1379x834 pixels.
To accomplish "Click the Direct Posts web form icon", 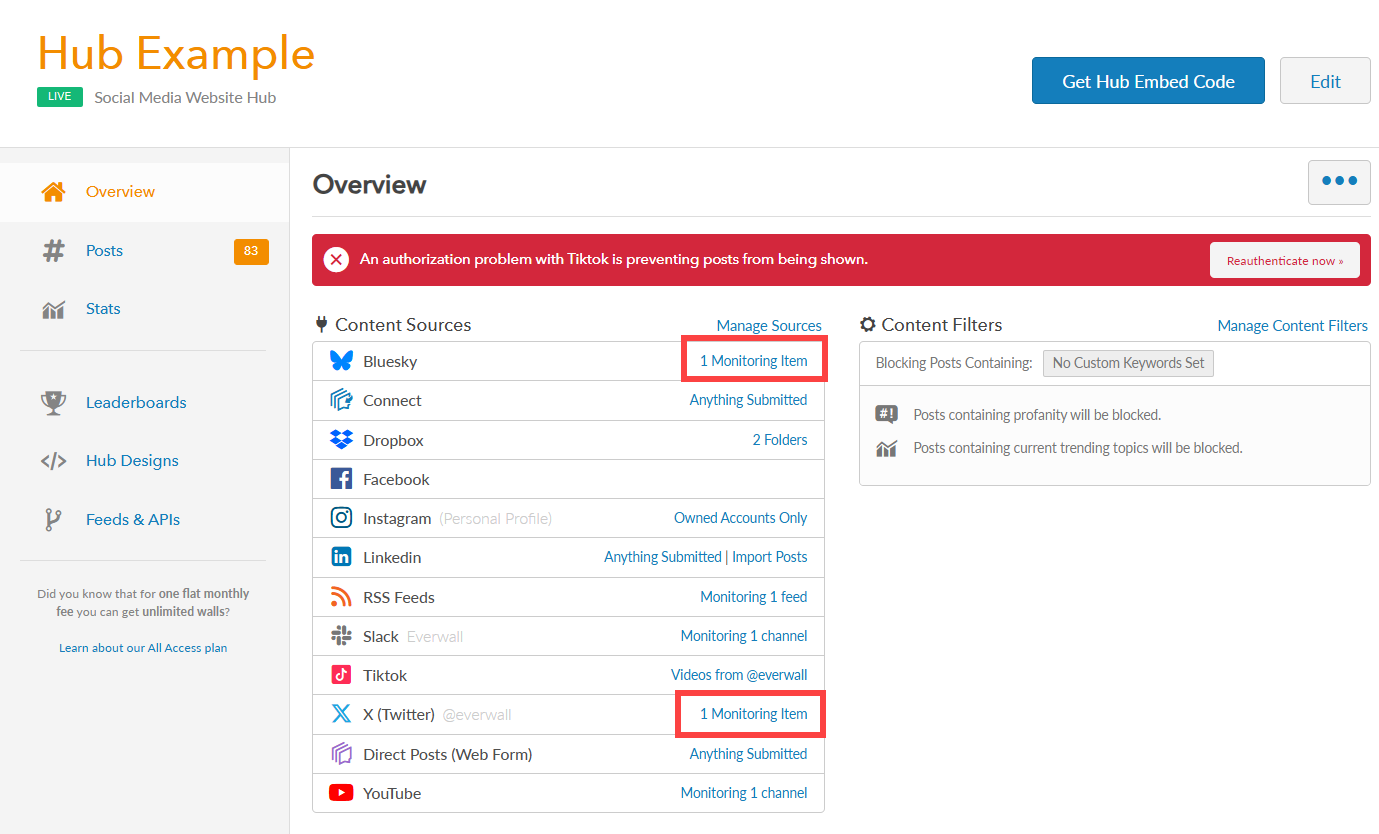I will [341, 754].
